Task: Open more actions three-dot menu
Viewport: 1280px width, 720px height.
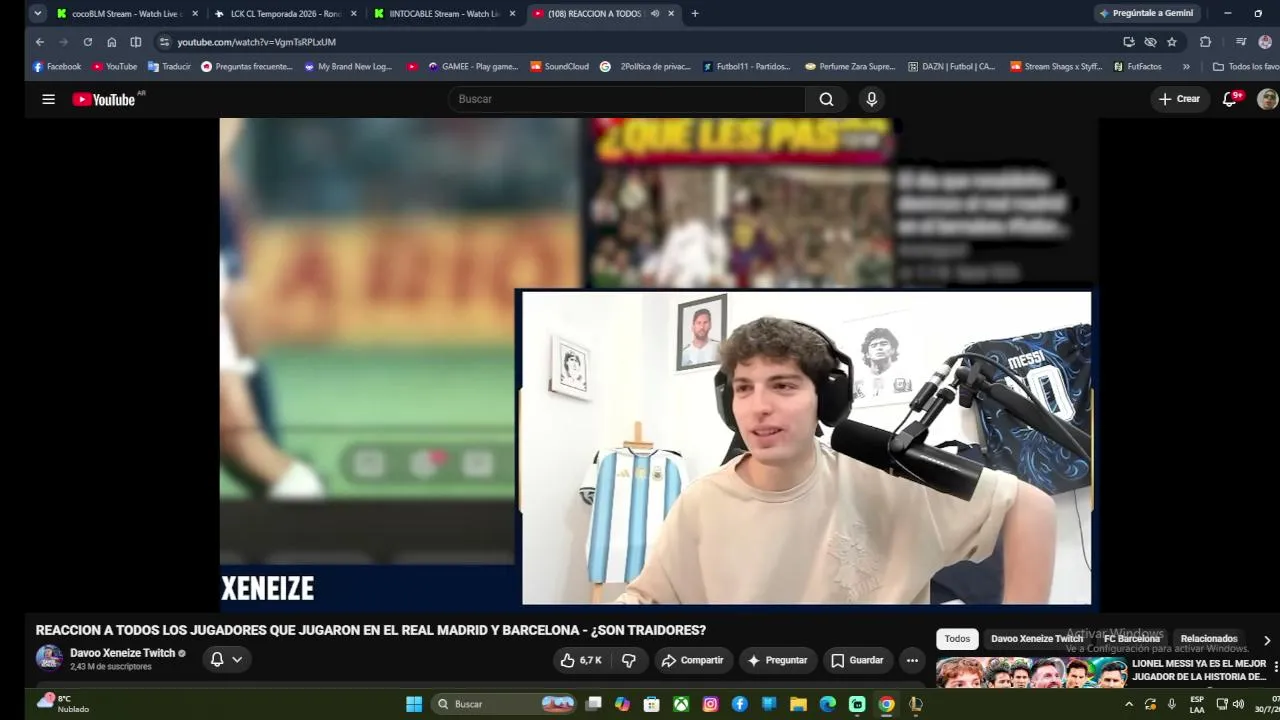Action: pos(912,660)
